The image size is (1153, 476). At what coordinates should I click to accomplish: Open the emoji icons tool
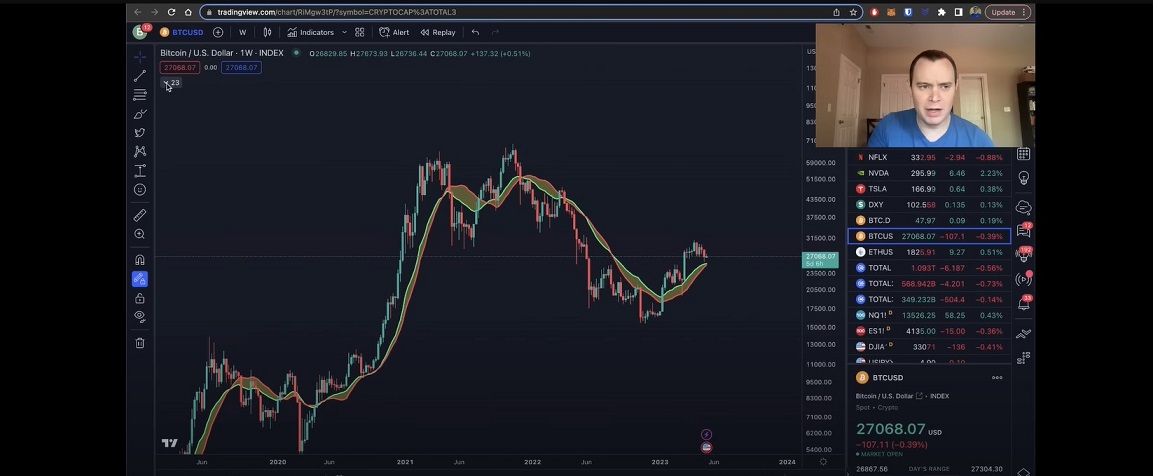tap(140, 190)
